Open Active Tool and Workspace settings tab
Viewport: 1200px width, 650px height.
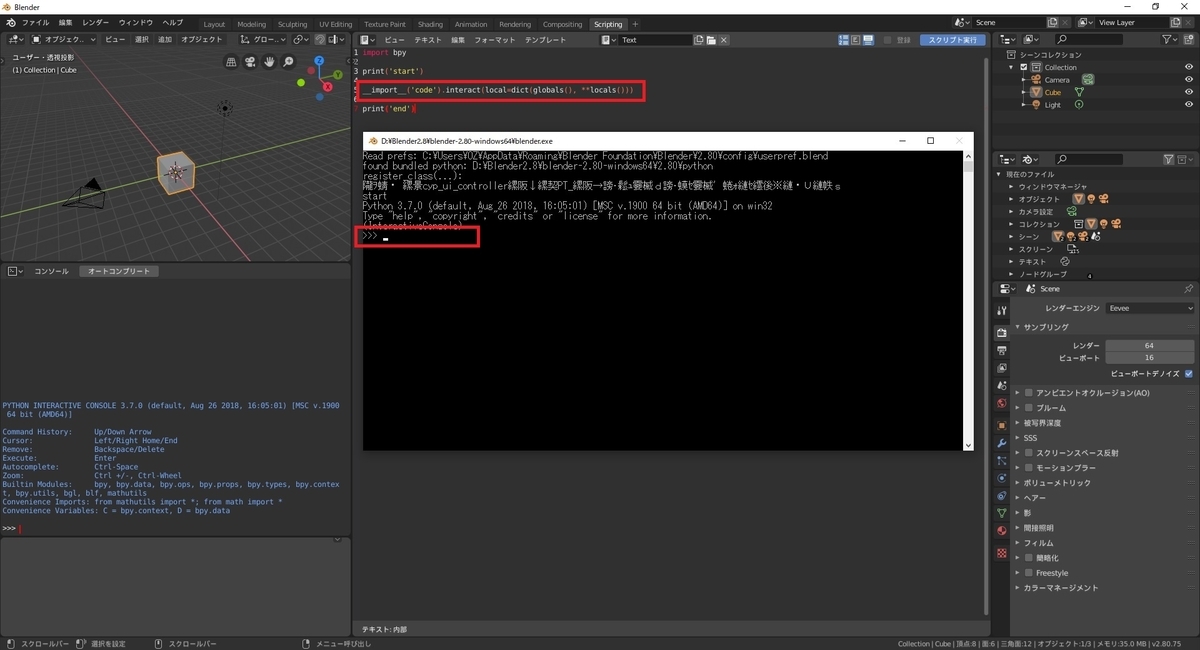click(x=1001, y=310)
